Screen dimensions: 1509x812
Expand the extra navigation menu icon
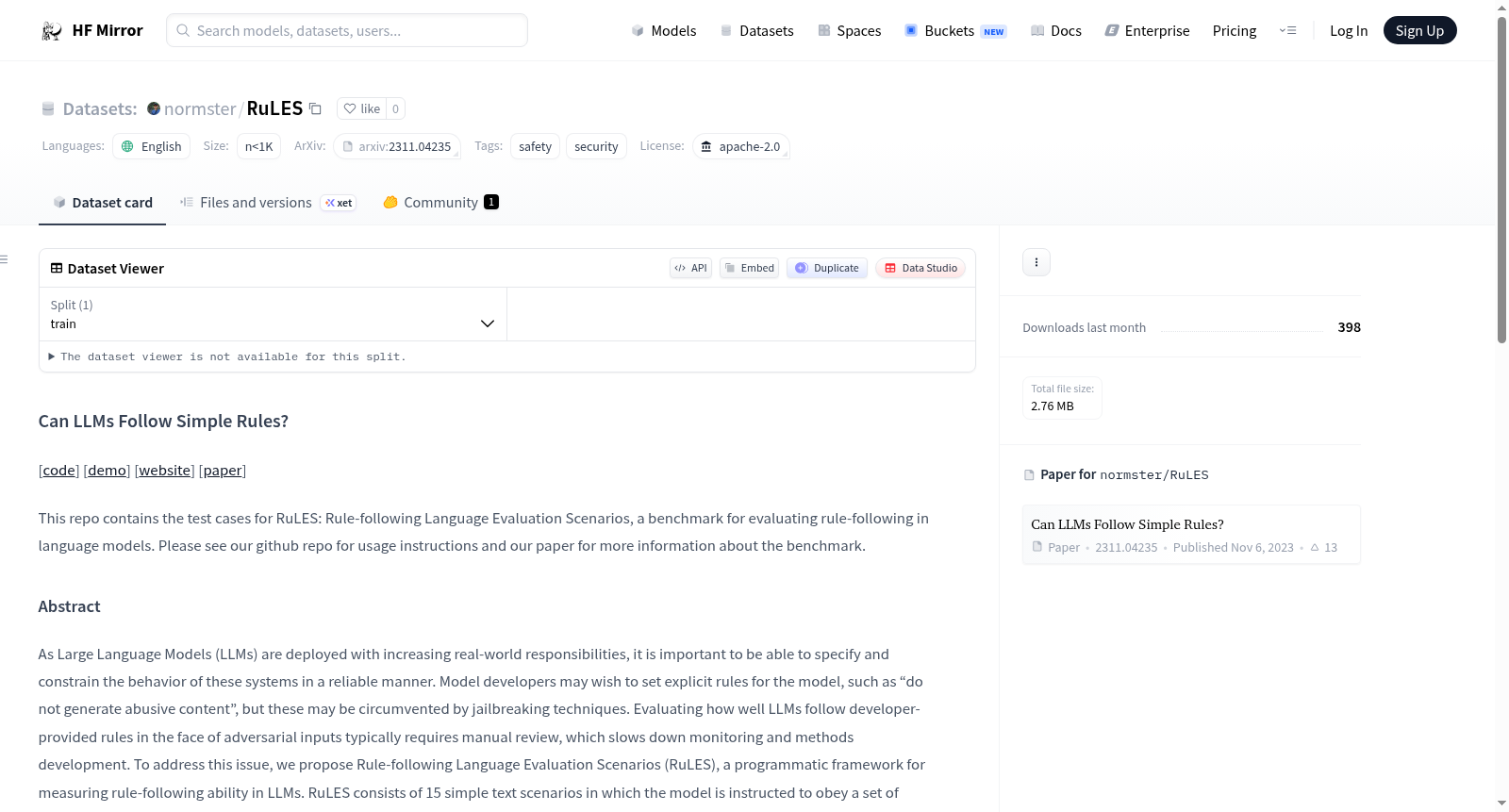pyautogui.click(x=1287, y=31)
